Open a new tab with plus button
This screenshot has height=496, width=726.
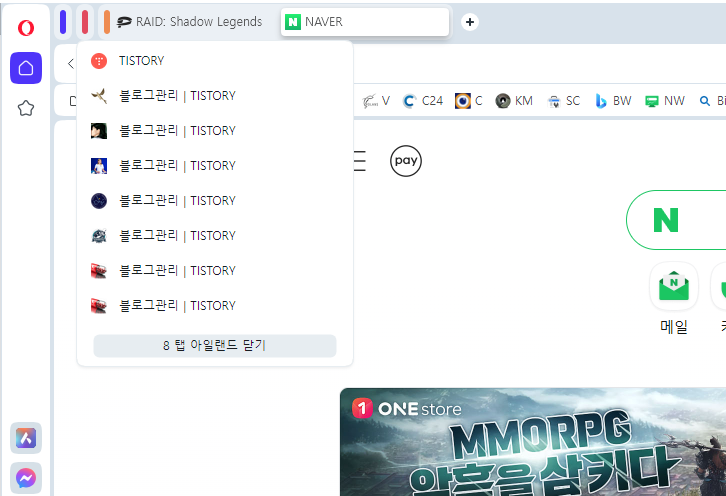pyautogui.click(x=469, y=22)
